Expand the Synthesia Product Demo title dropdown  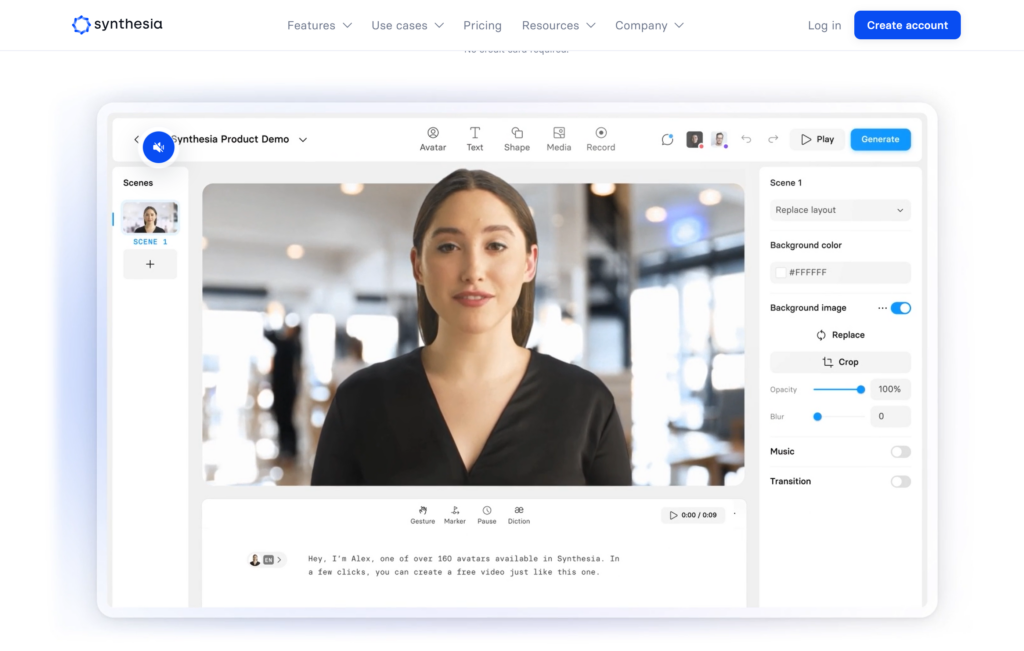coord(303,140)
